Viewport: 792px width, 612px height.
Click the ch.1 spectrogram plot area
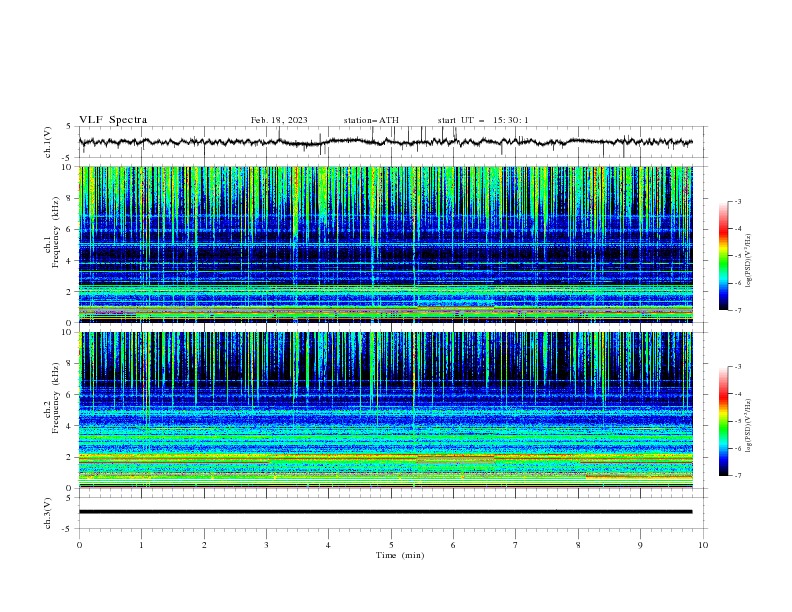[386, 244]
